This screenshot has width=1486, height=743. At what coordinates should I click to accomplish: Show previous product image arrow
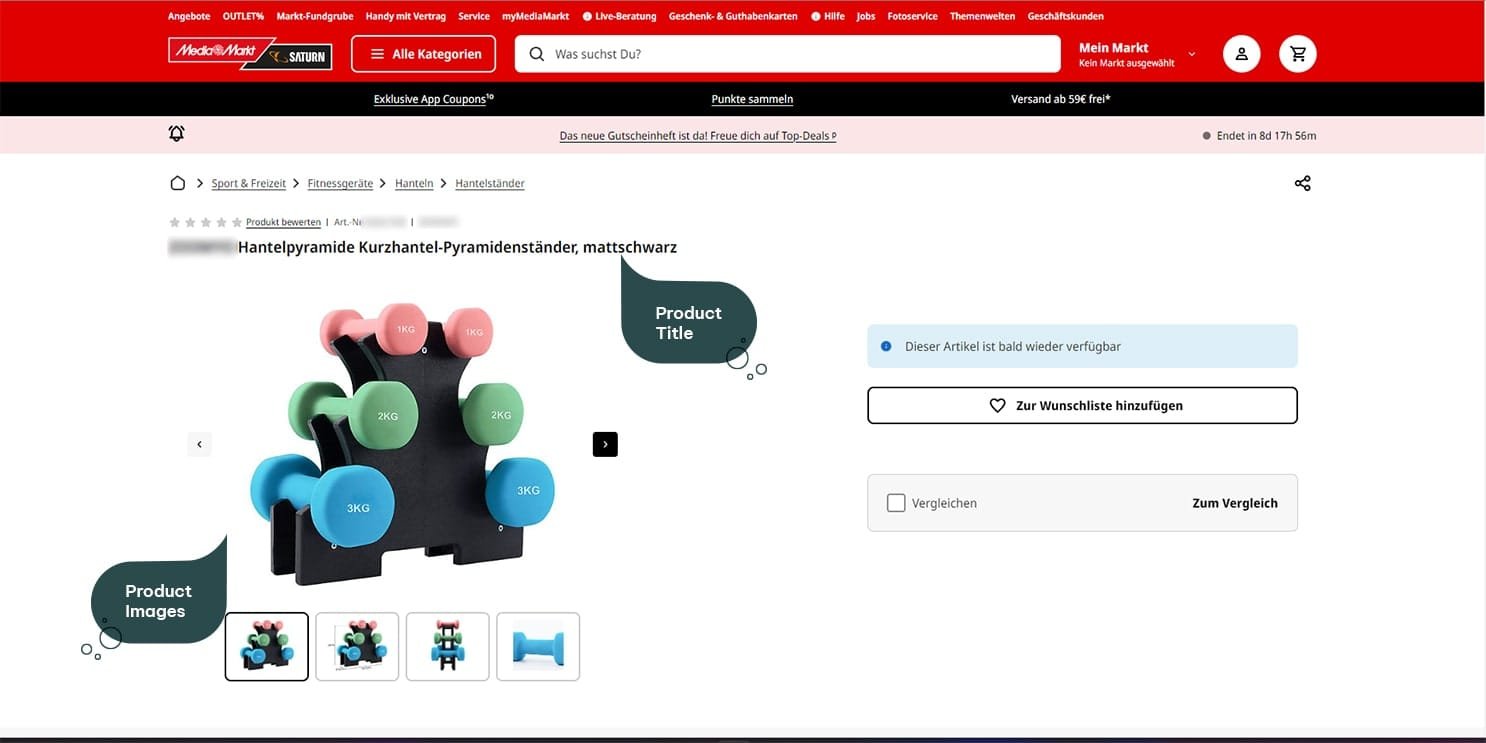coord(199,444)
